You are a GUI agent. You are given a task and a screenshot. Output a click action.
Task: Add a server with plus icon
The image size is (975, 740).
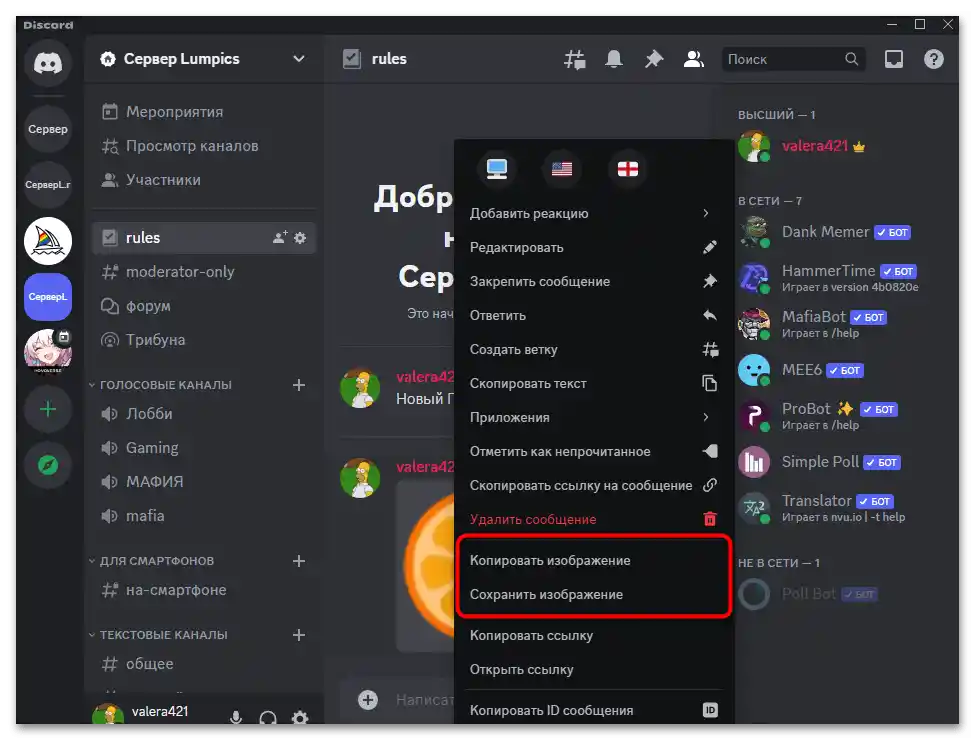pyautogui.click(x=48, y=409)
